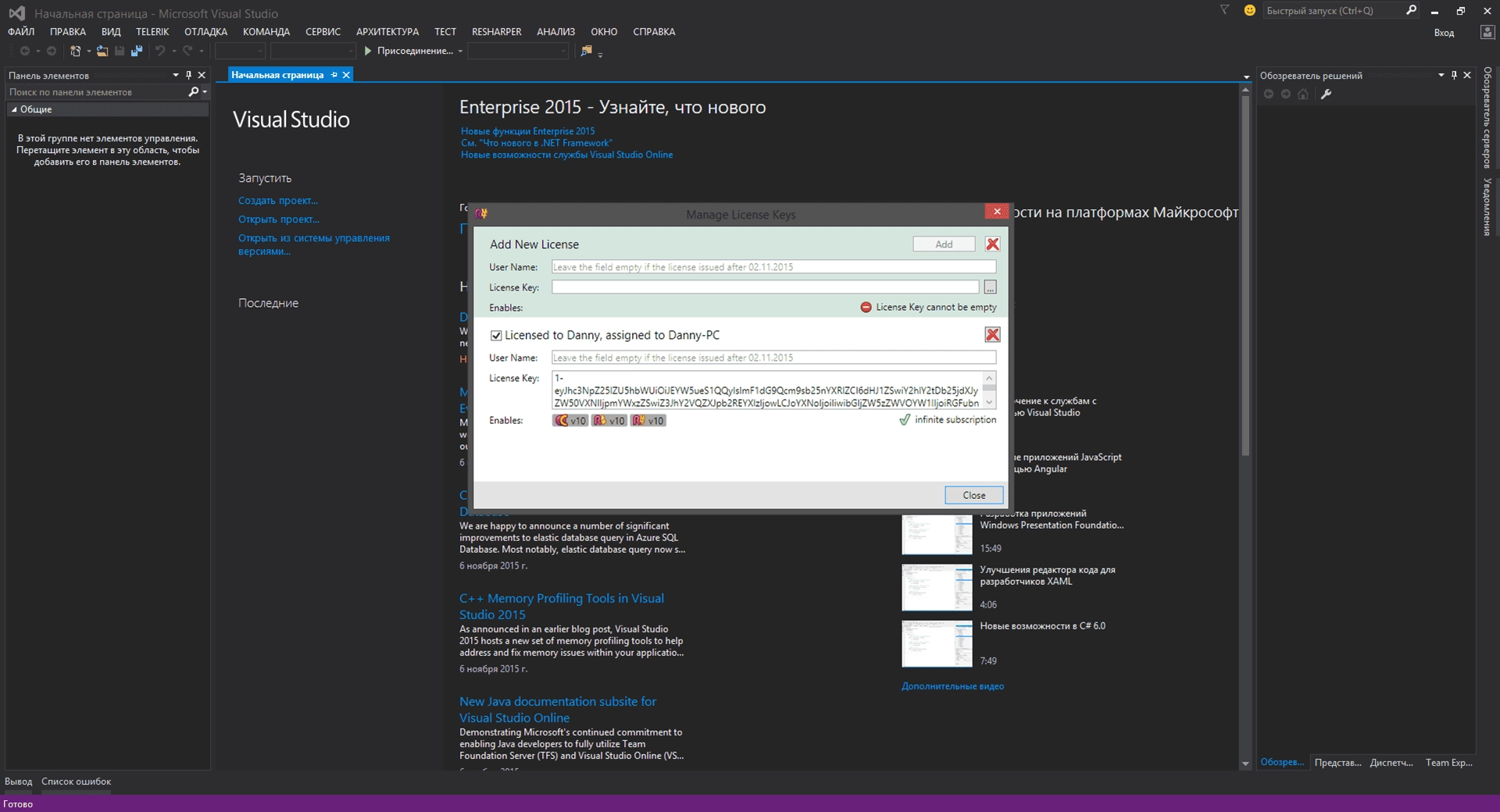Click the ReSharper icon in dialog title bar

[481, 214]
